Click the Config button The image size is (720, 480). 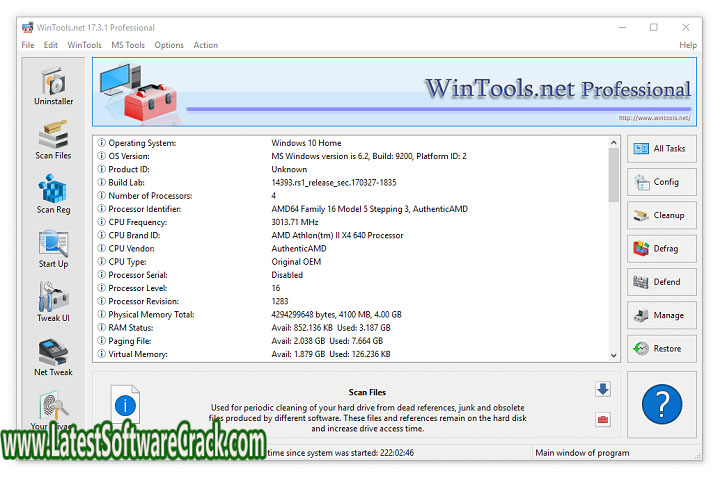pos(662,182)
